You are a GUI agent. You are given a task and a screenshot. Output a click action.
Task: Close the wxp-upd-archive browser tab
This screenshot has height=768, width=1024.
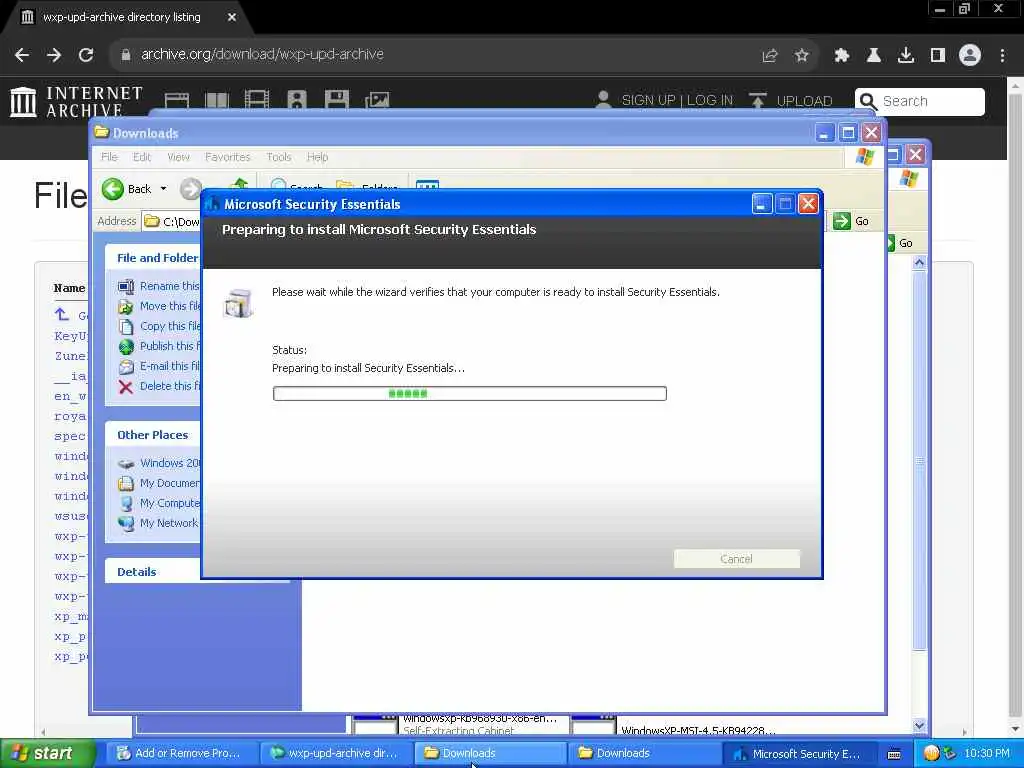click(x=232, y=17)
